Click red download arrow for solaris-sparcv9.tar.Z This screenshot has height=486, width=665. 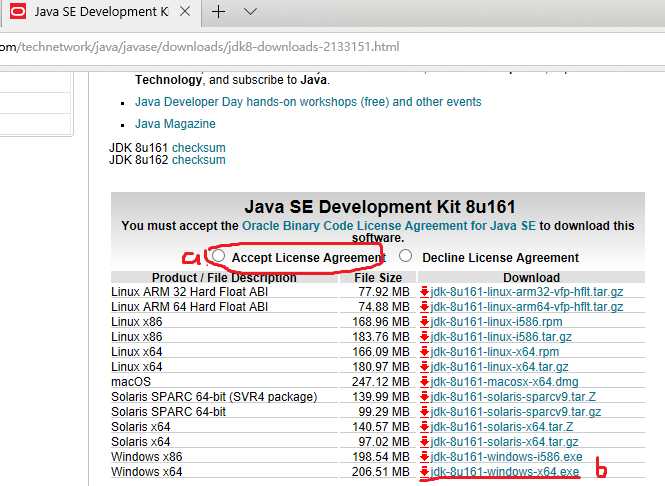pos(424,397)
